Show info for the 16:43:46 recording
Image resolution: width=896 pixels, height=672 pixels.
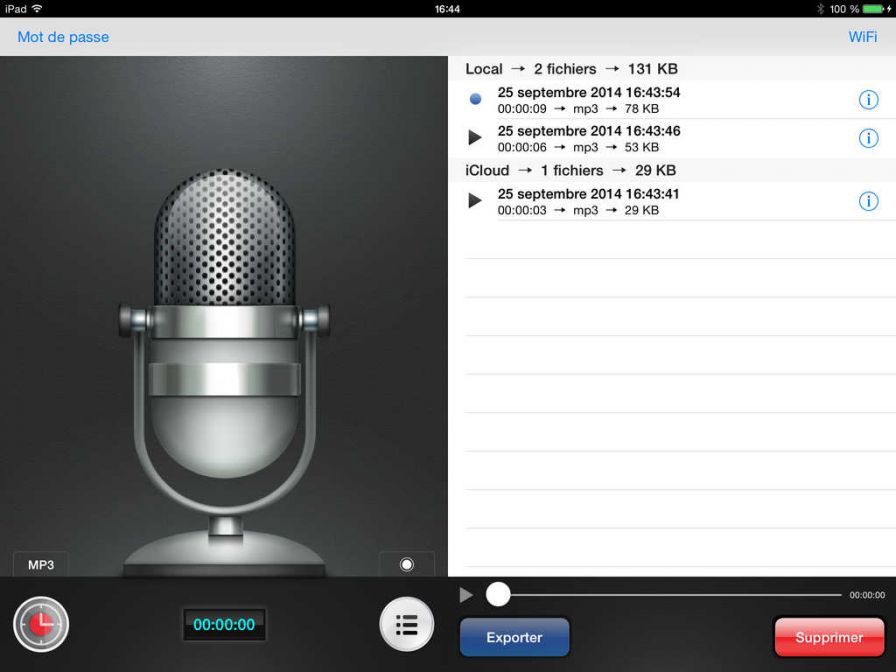[868, 138]
